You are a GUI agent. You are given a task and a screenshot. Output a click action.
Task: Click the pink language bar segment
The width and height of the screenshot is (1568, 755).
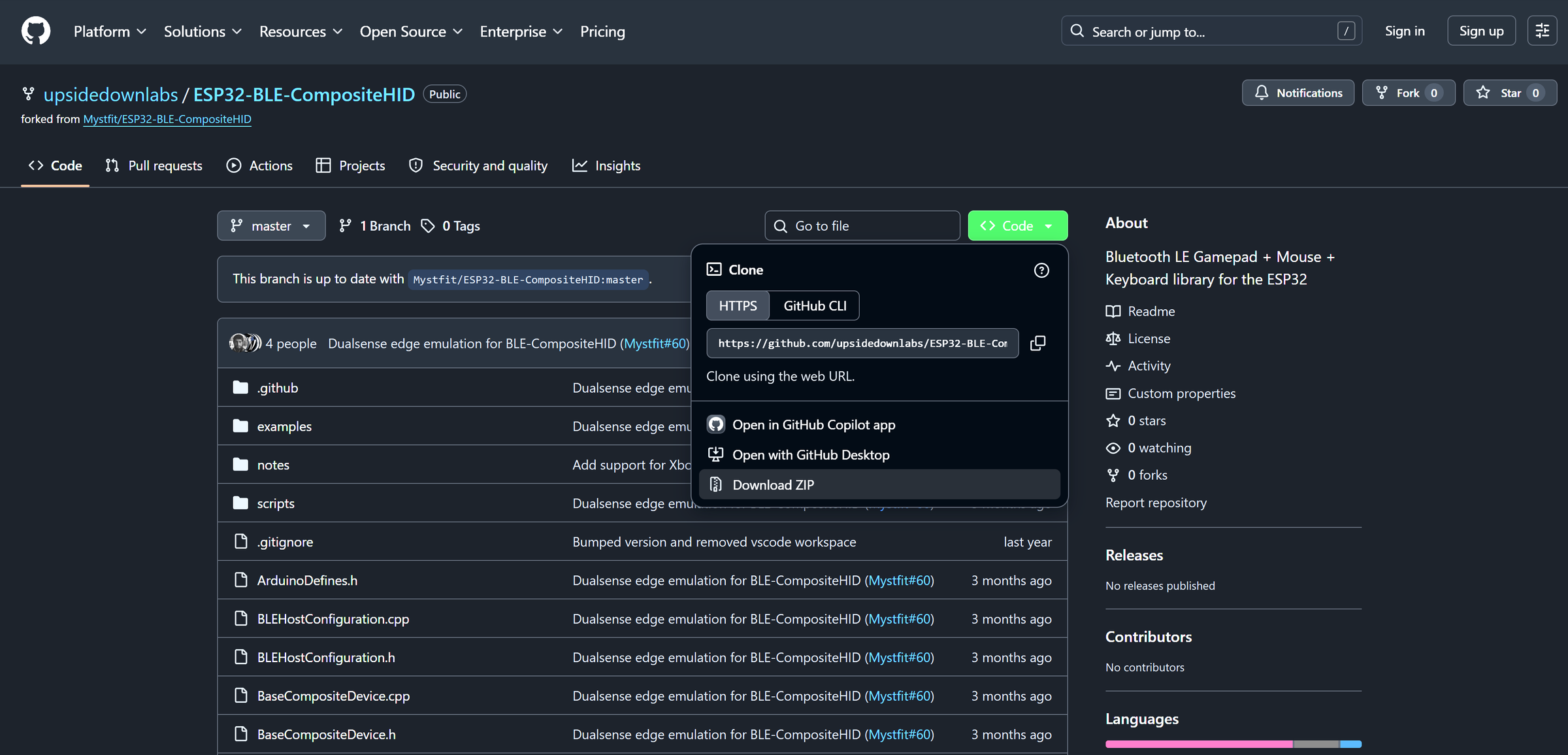pyautogui.click(x=1199, y=744)
